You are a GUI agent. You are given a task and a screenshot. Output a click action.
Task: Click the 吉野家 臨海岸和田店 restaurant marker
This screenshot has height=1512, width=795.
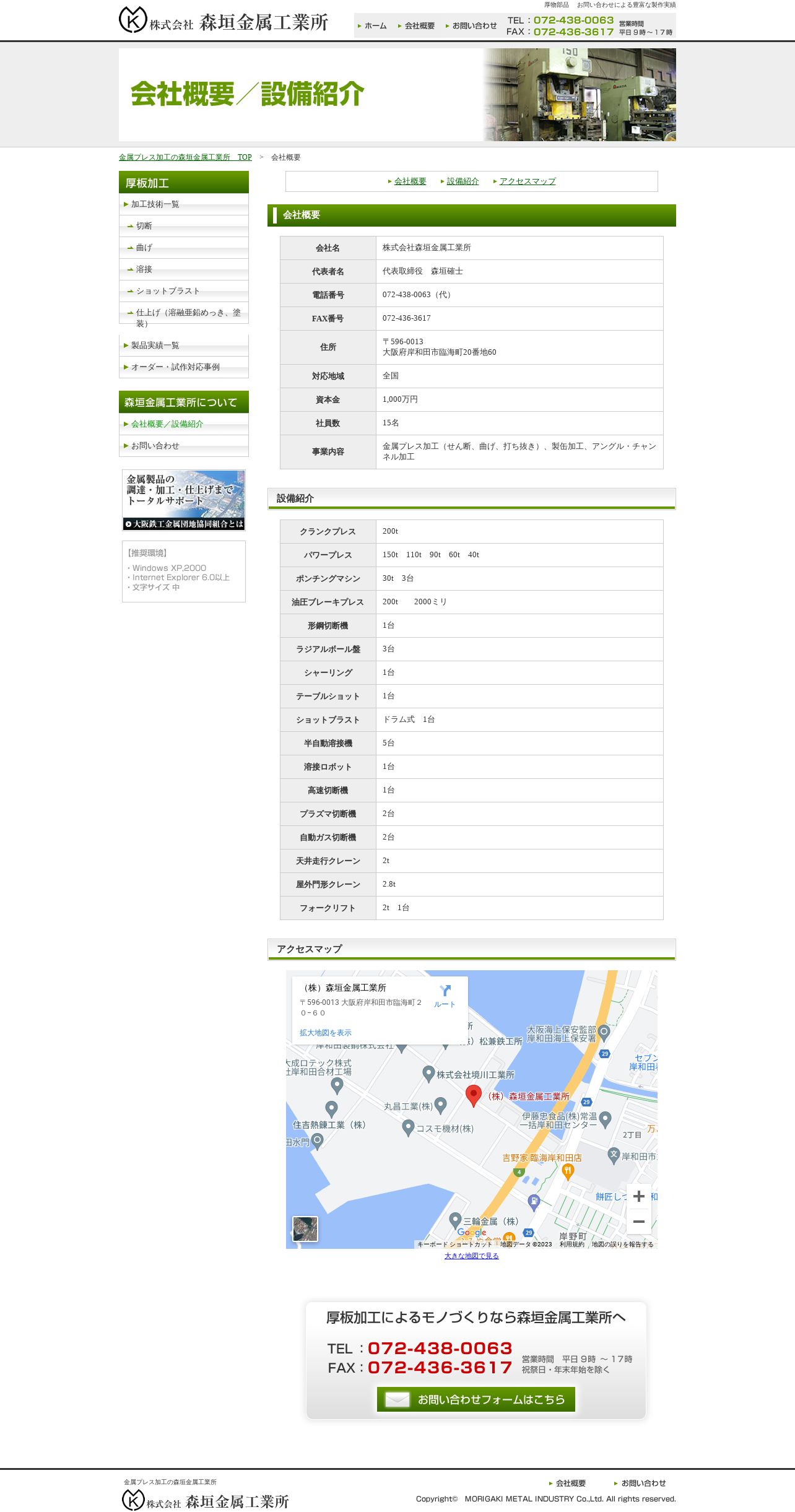pos(568,1171)
